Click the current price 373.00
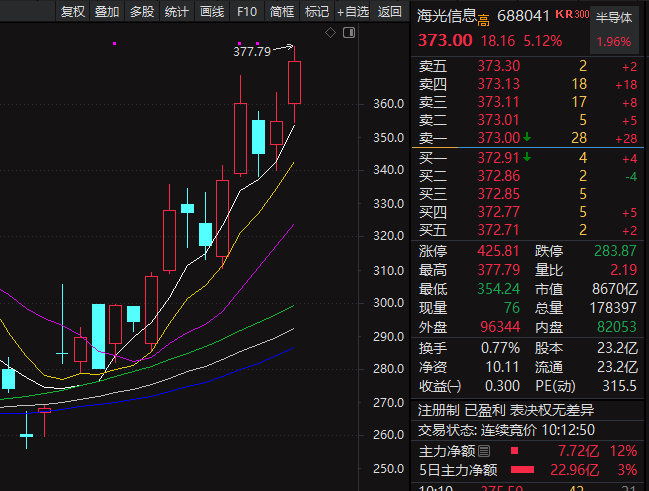 coord(445,41)
